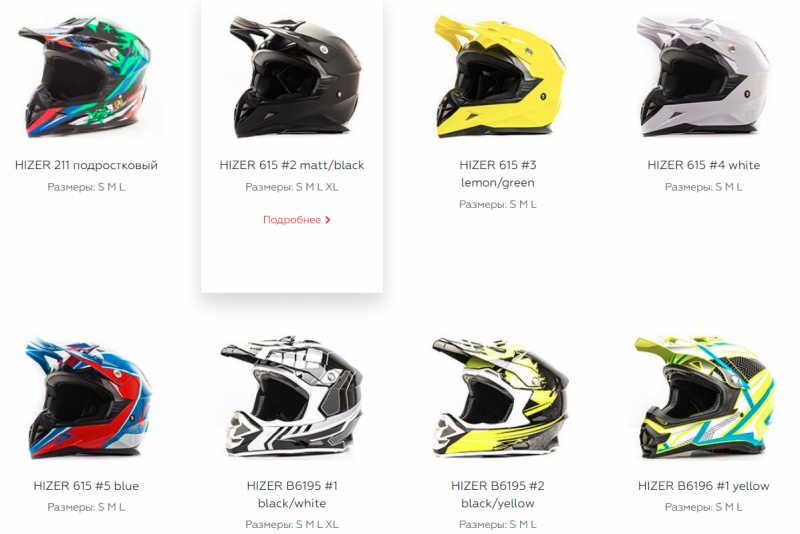Open the black/yellow HIZER B6195 #2 helmet image
The height and width of the screenshot is (534, 800).
point(499,397)
